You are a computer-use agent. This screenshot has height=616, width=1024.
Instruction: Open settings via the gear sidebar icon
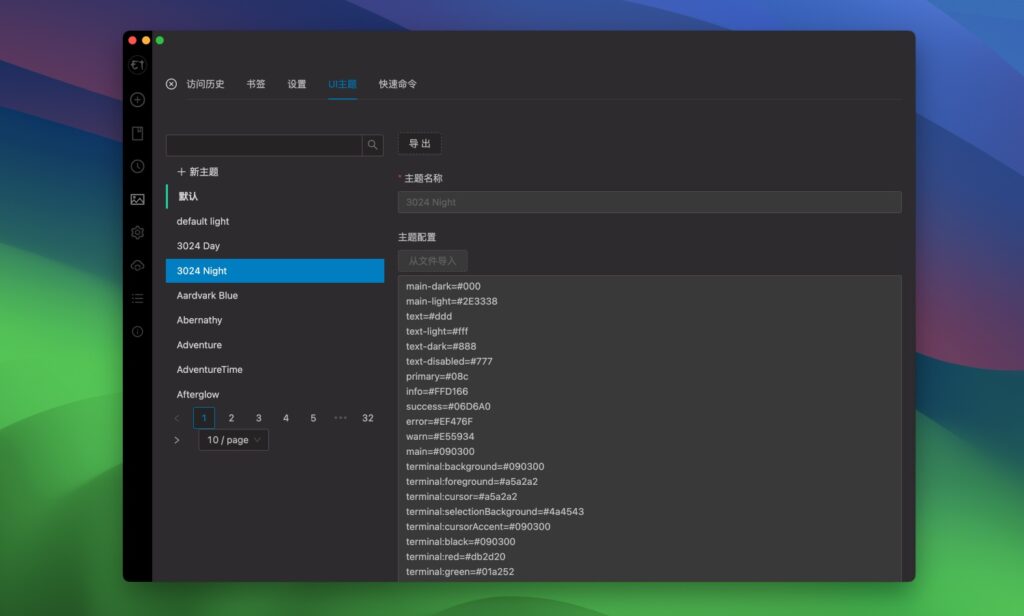(137, 231)
